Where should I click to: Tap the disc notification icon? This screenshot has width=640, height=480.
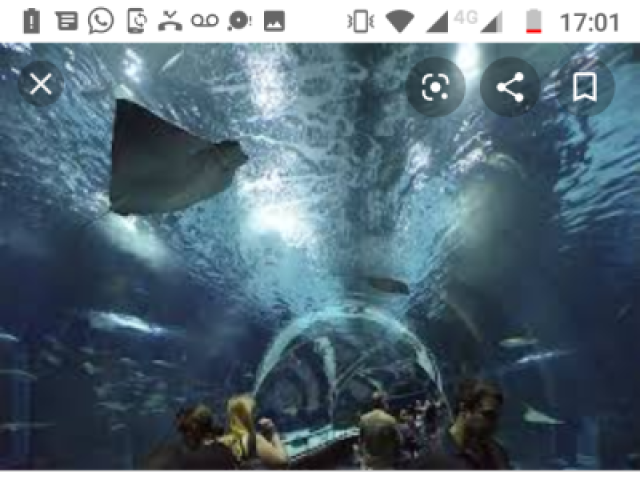point(240,21)
